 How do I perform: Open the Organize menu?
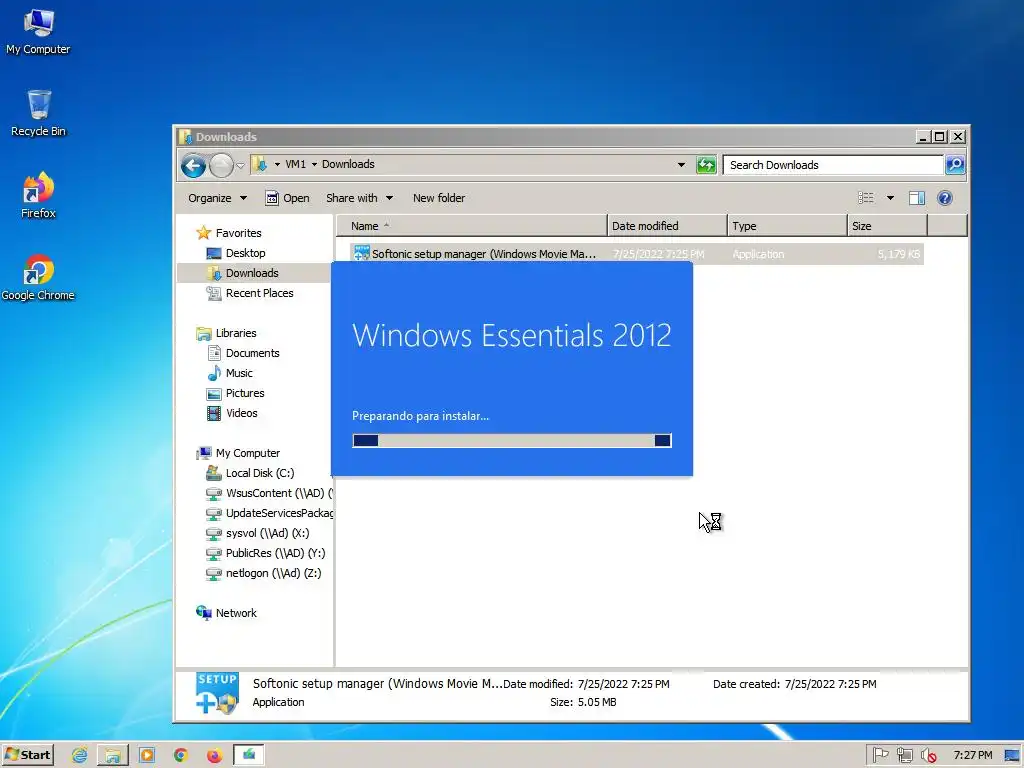point(217,198)
